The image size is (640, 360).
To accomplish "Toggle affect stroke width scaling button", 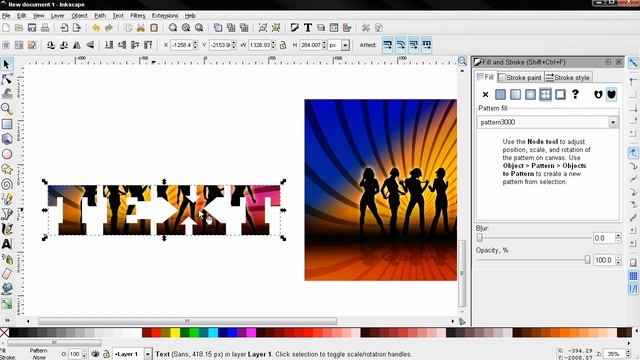I will pyautogui.click(x=387, y=45).
